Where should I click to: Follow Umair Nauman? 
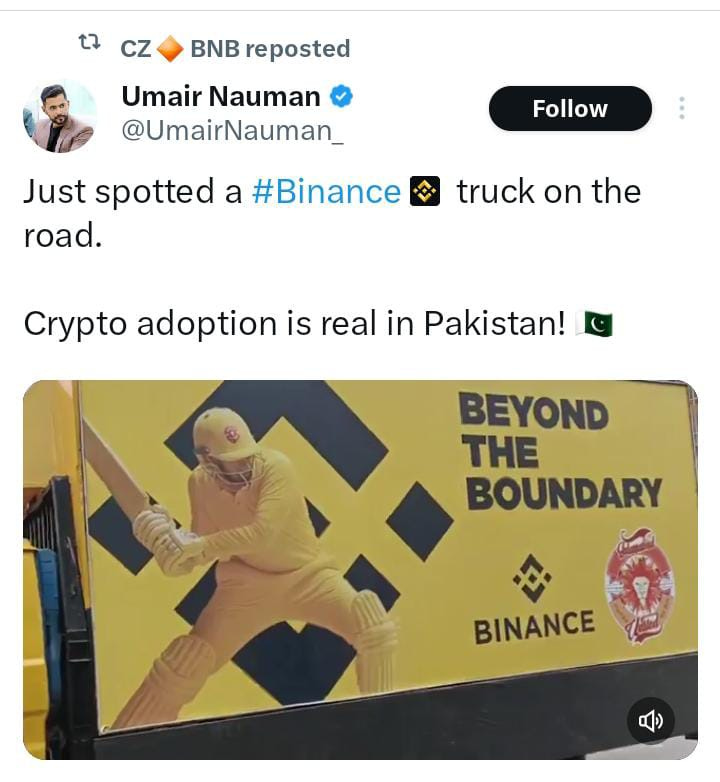tap(570, 109)
